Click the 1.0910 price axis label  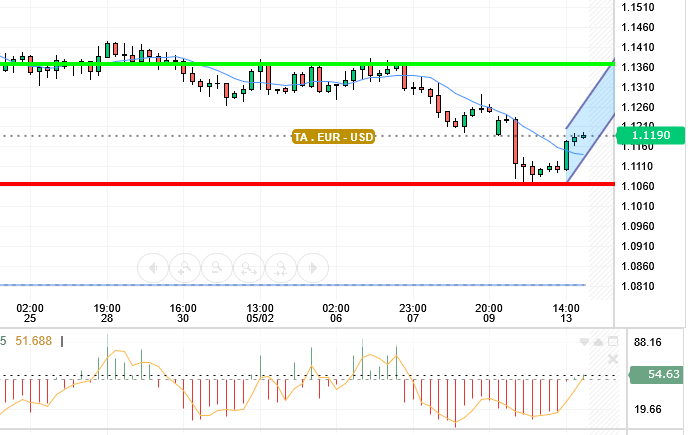pos(638,246)
